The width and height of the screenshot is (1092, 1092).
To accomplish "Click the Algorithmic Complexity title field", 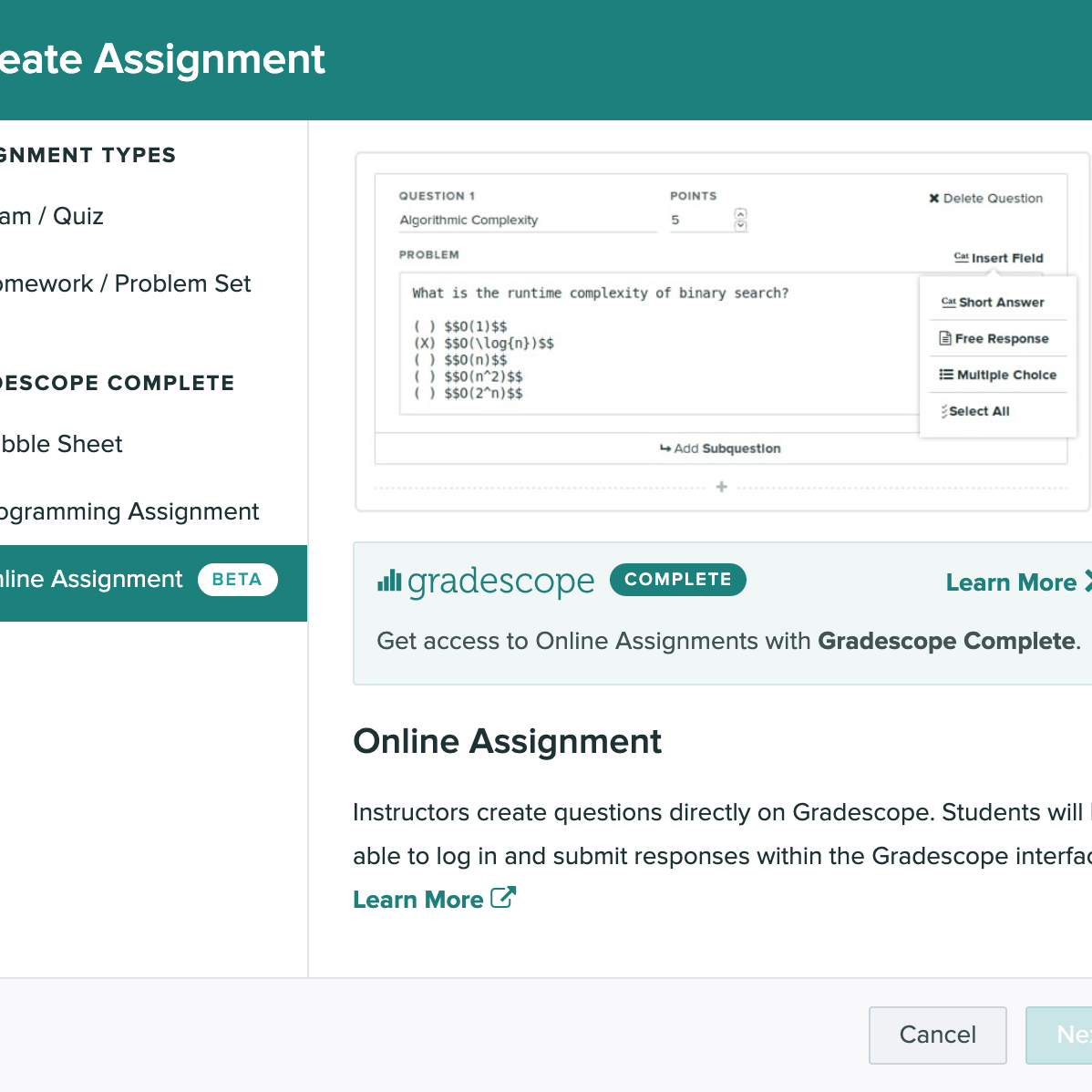I will pyautogui.click(x=528, y=220).
